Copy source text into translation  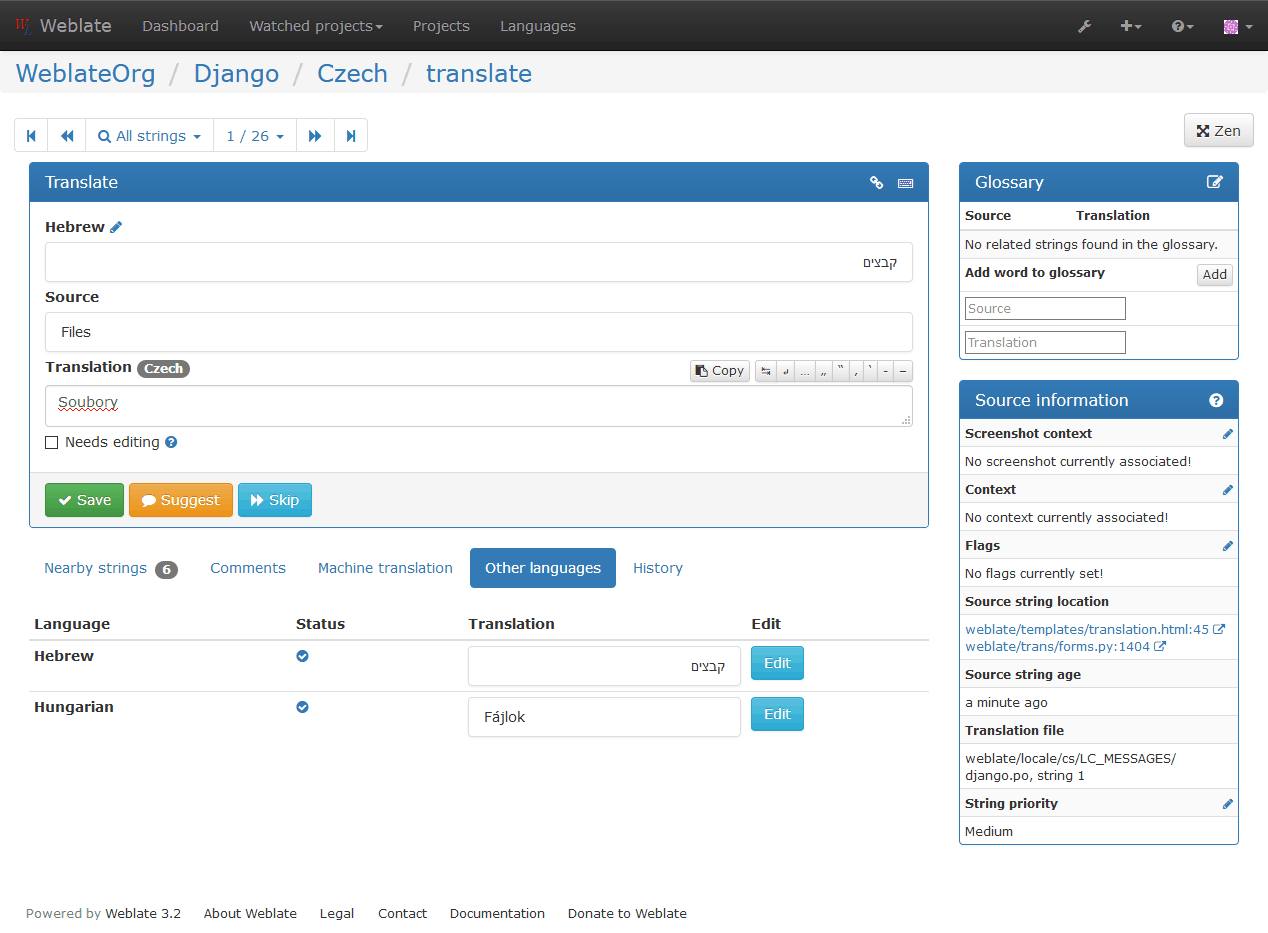[720, 370]
